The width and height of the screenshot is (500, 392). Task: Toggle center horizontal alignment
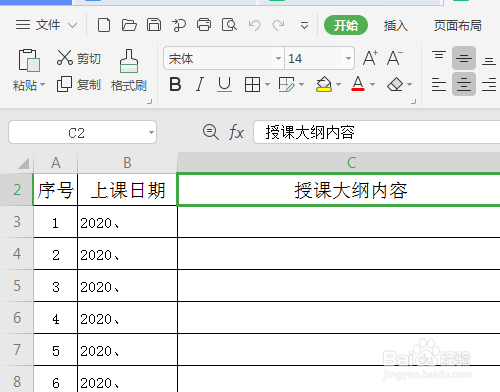(x=464, y=84)
